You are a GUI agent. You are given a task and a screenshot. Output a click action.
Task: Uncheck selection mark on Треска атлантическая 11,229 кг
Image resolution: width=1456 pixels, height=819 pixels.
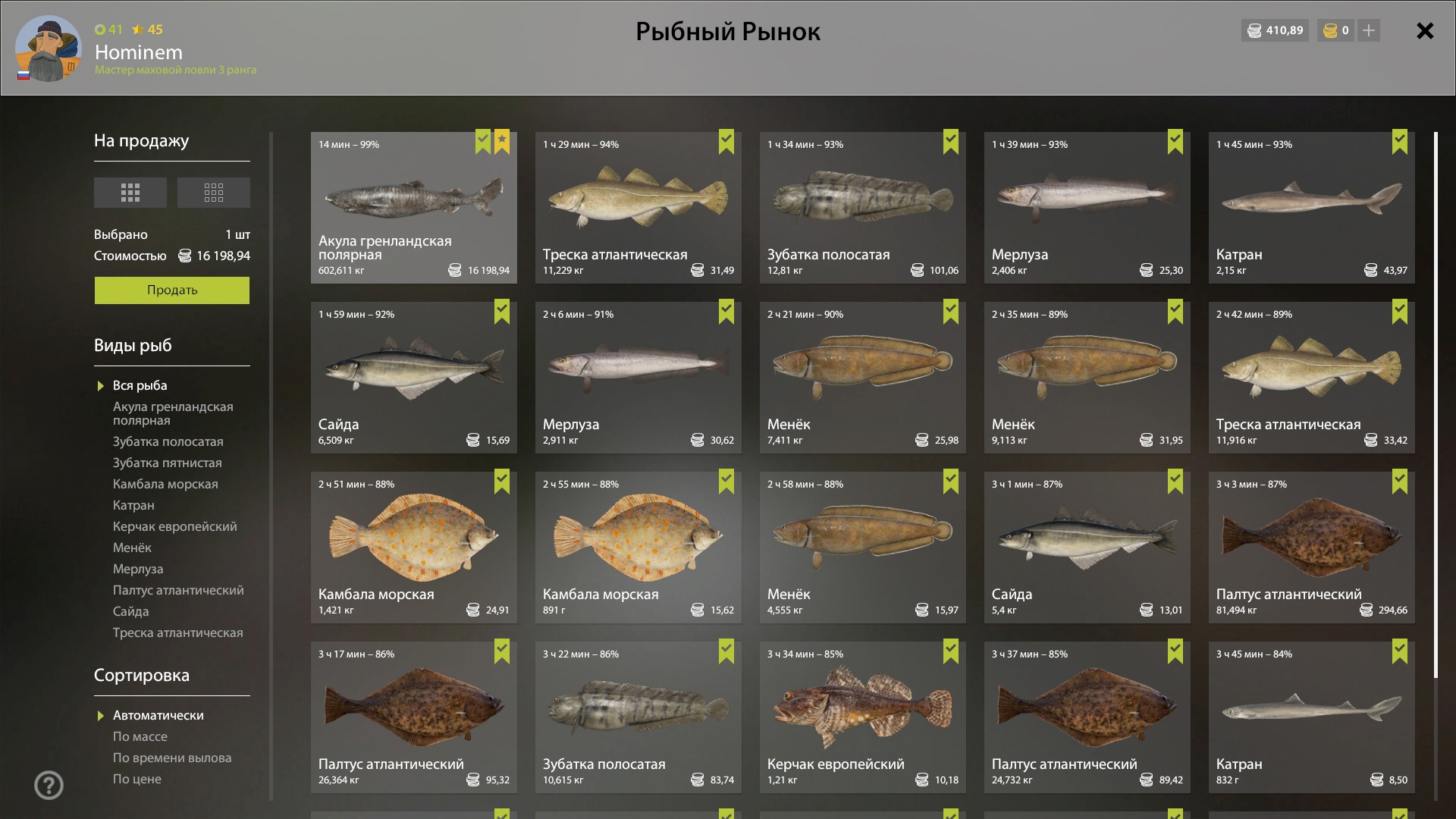click(726, 142)
